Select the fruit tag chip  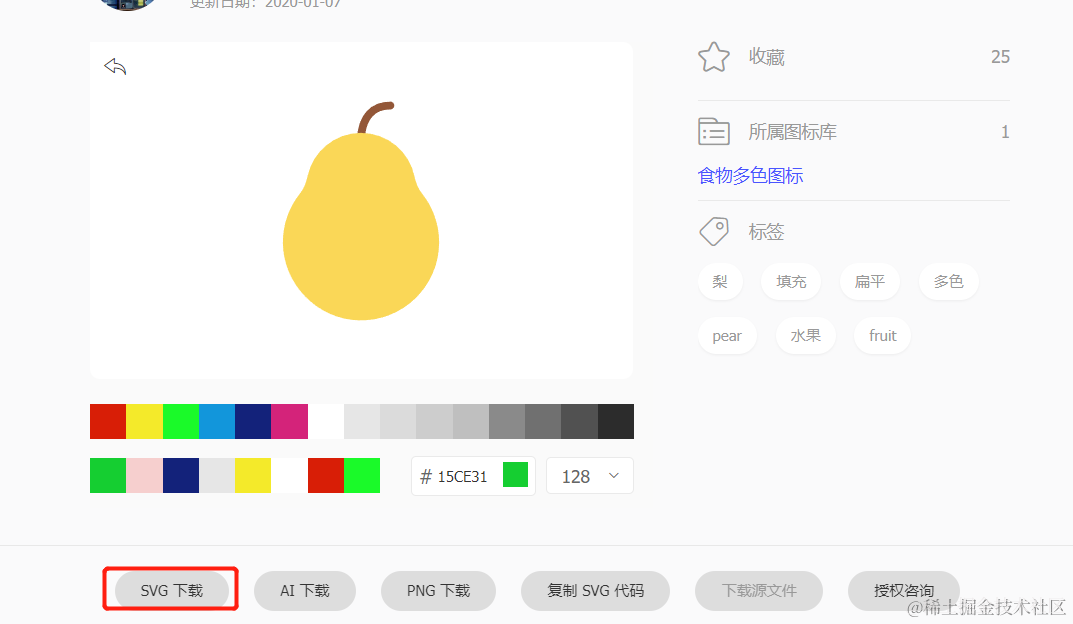pyautogui.click(x=882, y=336)
